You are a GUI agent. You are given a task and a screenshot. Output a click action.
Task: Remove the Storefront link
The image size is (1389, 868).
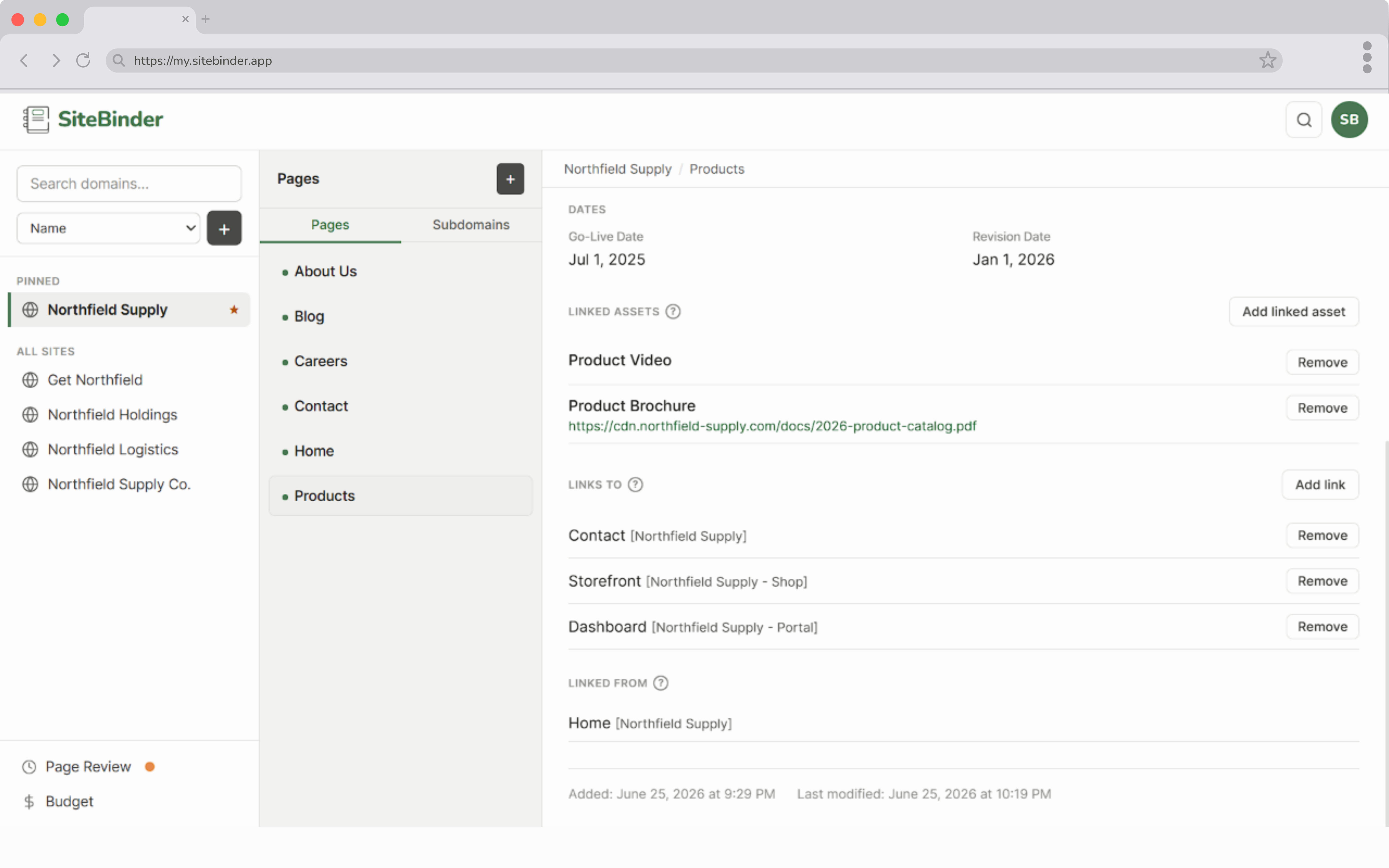click(x=1322, y=581)
